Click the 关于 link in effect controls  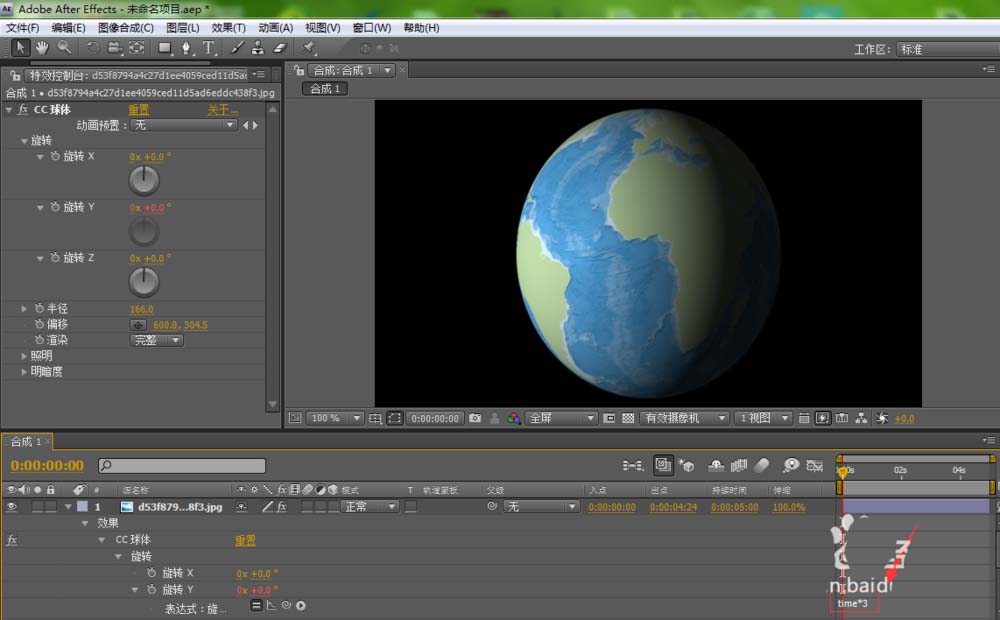(x=222, y=110)
